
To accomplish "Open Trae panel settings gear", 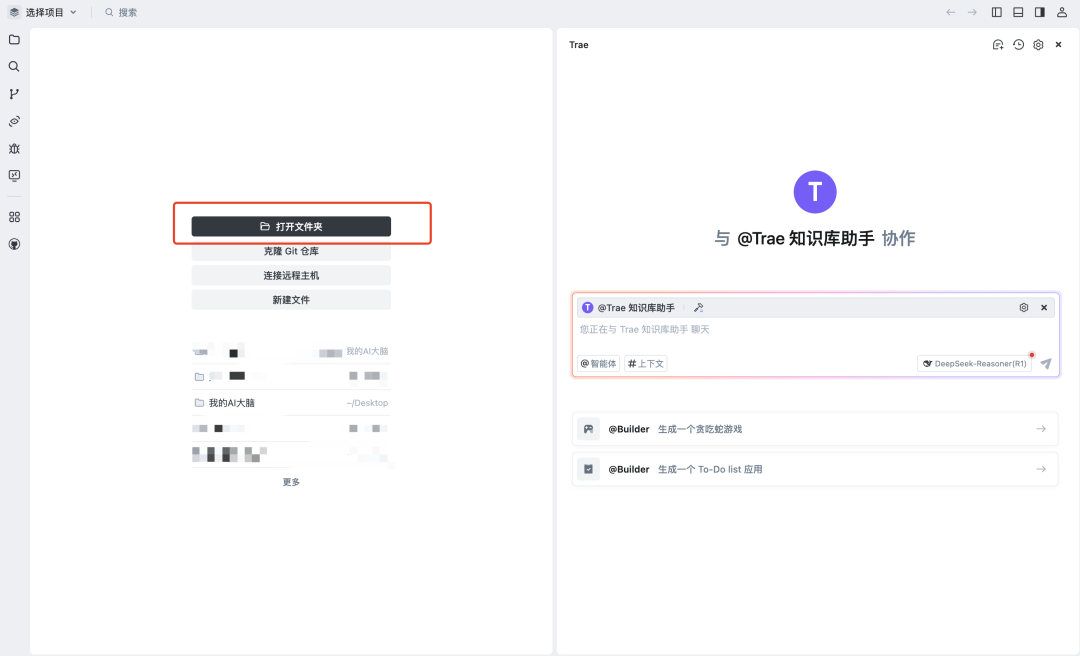I will click(x=1038, y=45).
